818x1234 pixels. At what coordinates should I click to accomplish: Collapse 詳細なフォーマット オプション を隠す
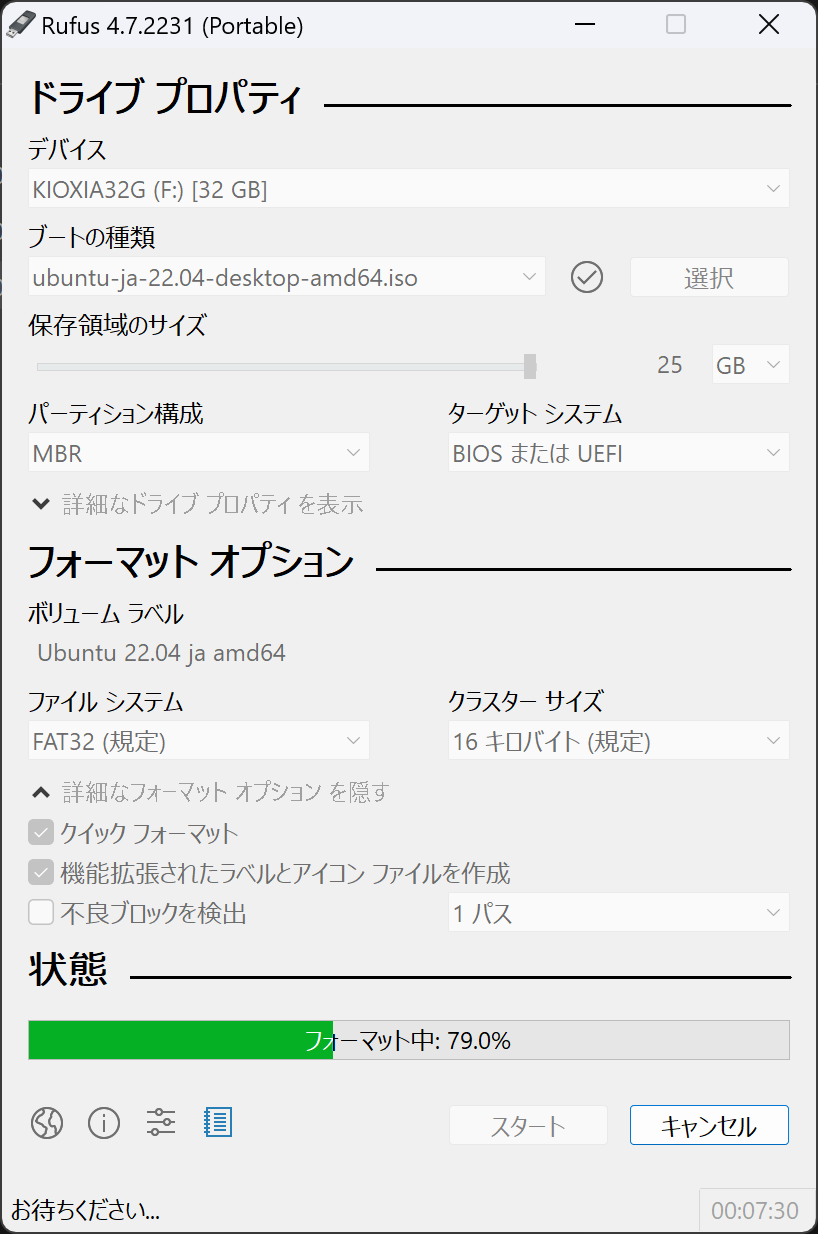[x=210, y=792]
